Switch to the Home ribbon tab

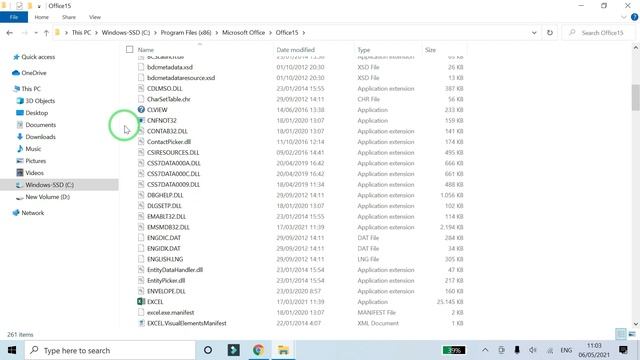(x=42, y=17)
